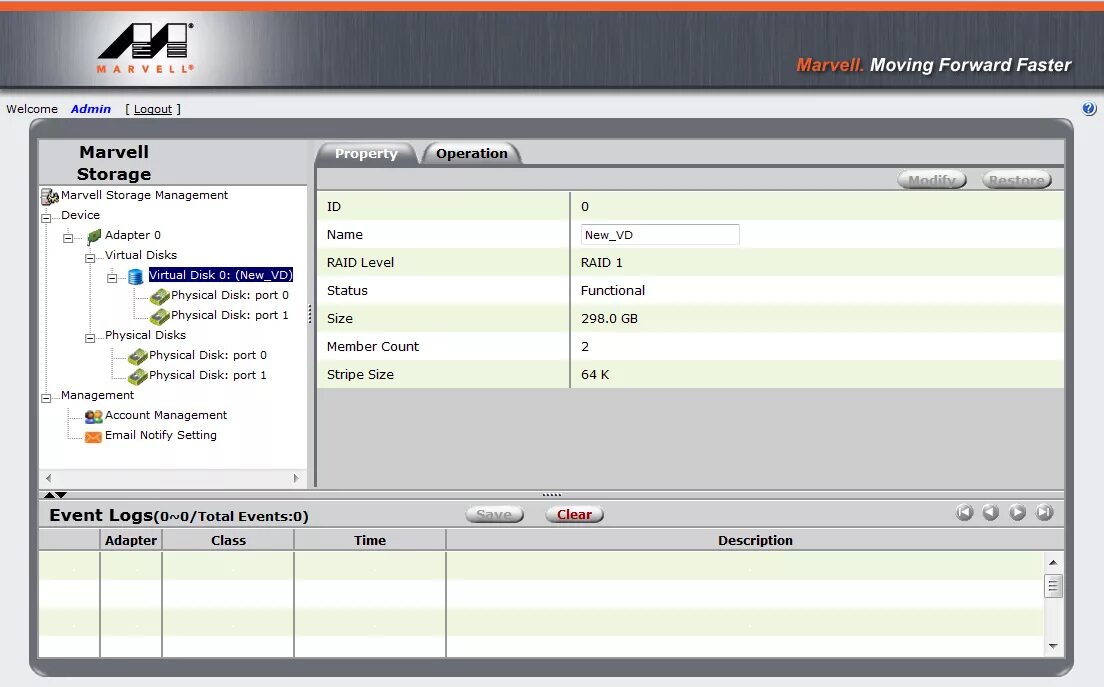Click the event log scrollbar thumb
The width and height of the screenshot is (1104, 687).
[x=1053, y=586]
